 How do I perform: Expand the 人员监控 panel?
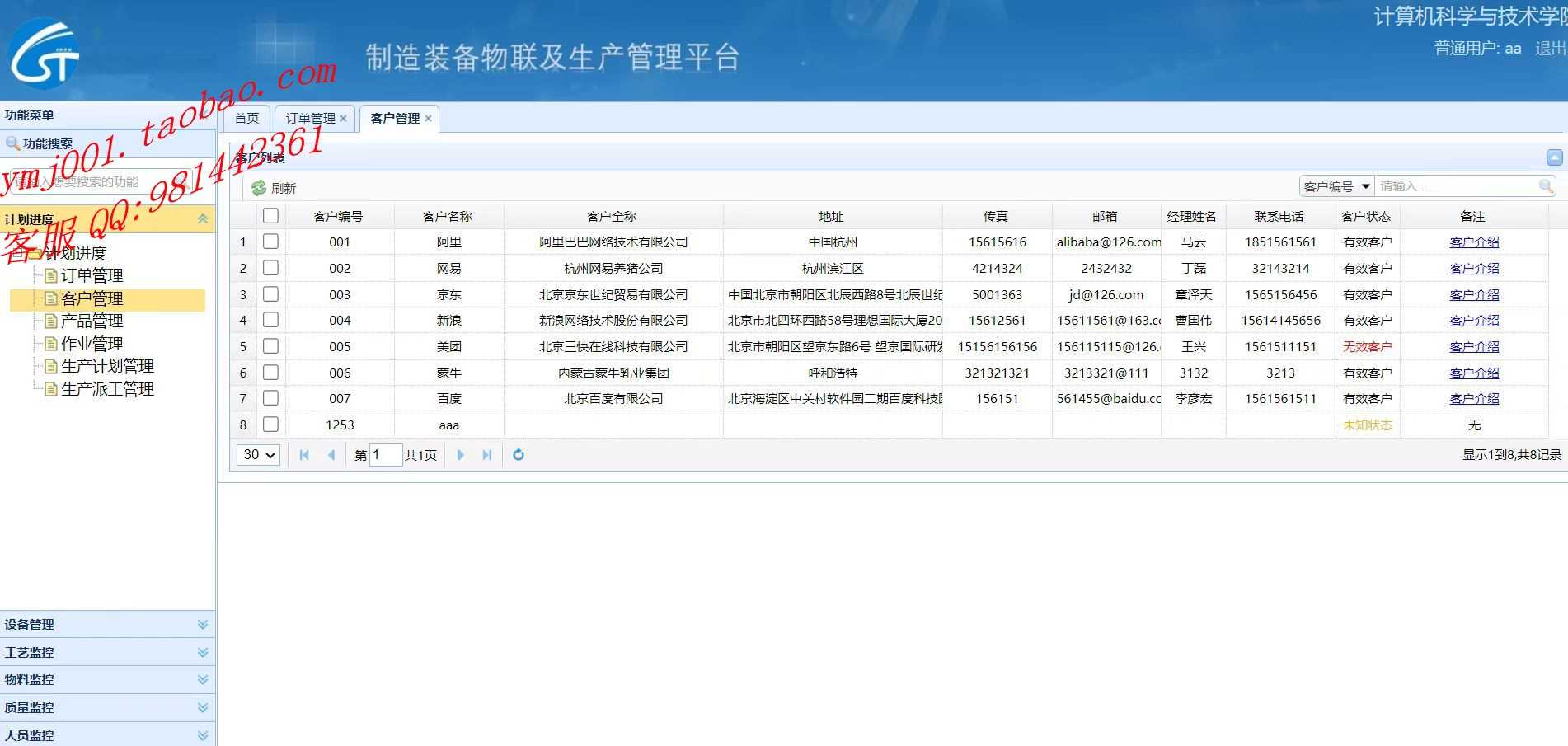click(x=203, y=735)
